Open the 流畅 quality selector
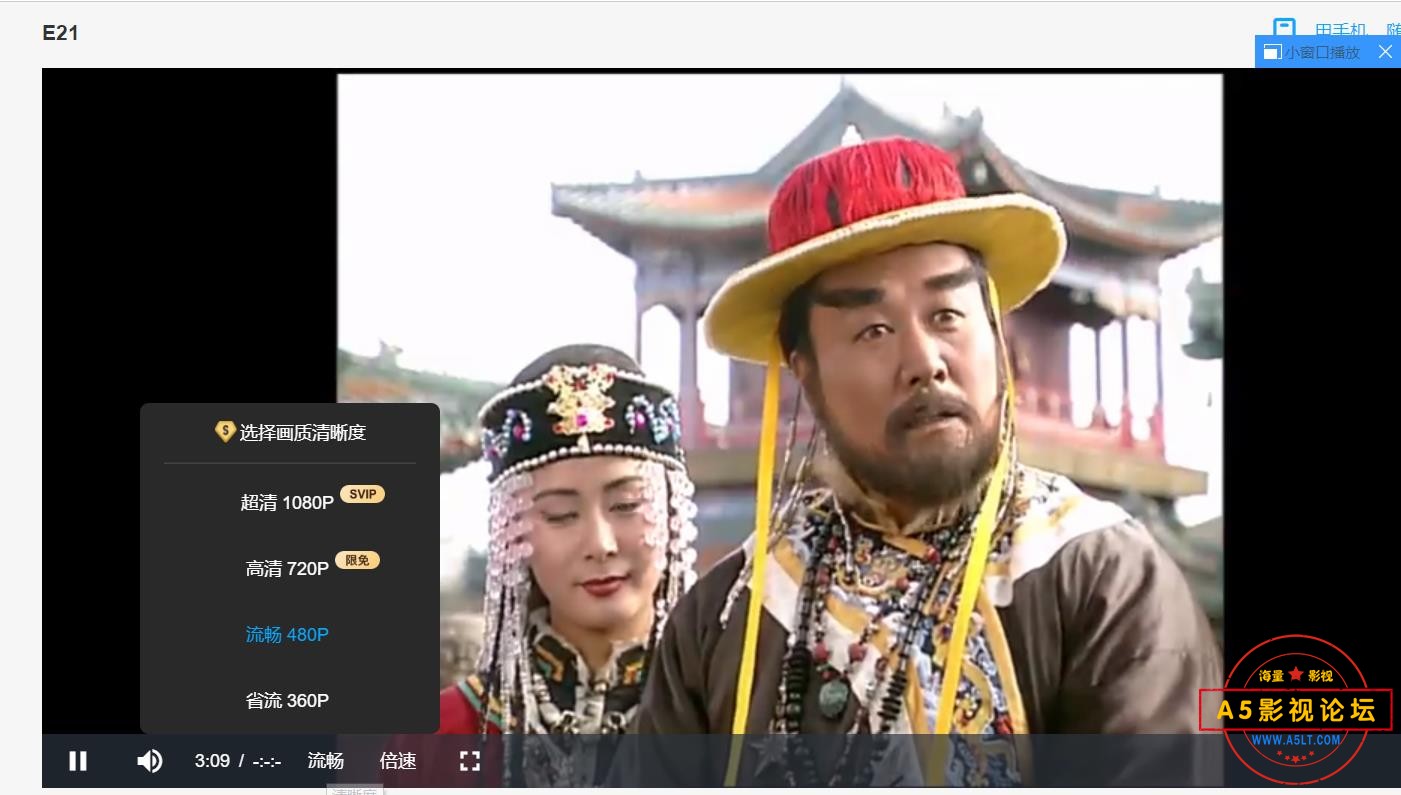The height and width of the screenshot is (795, 1401). pos(325,761)
